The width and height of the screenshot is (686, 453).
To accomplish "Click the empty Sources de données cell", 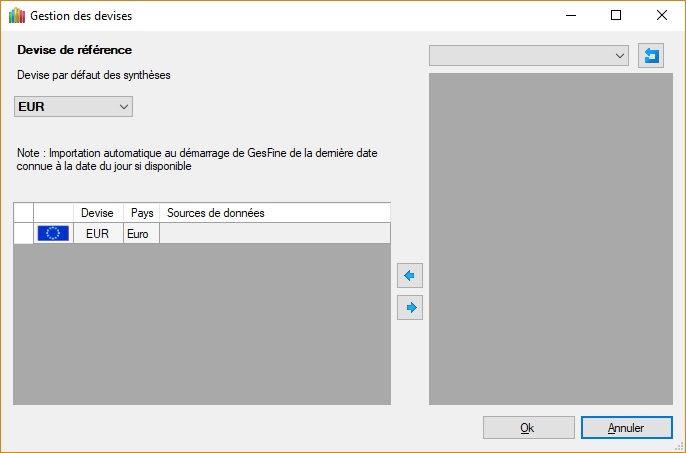I will pyautogui.click(x=274, y=233).
